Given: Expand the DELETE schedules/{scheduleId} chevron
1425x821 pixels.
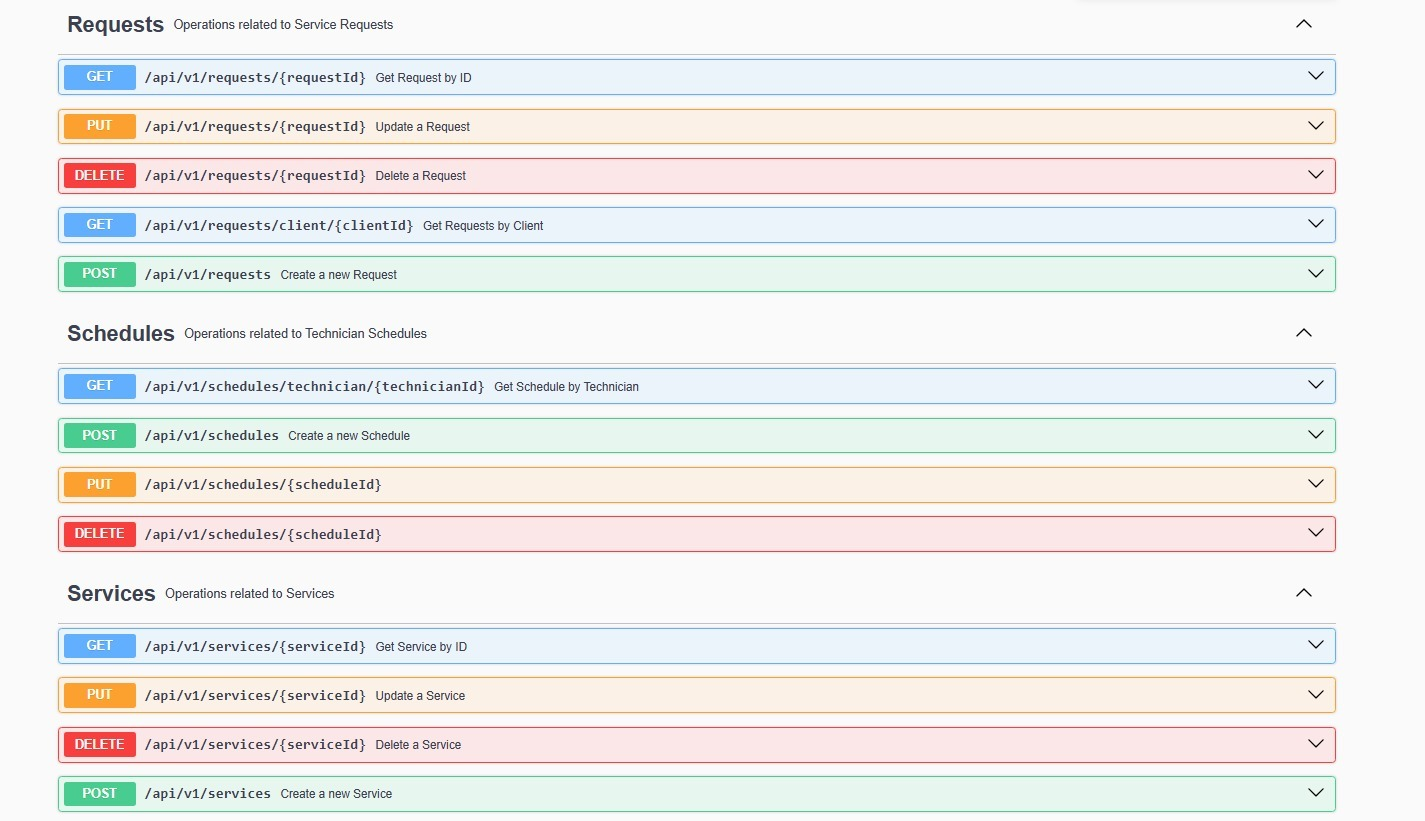Looking at the screenshot, I should (1316, 533).
